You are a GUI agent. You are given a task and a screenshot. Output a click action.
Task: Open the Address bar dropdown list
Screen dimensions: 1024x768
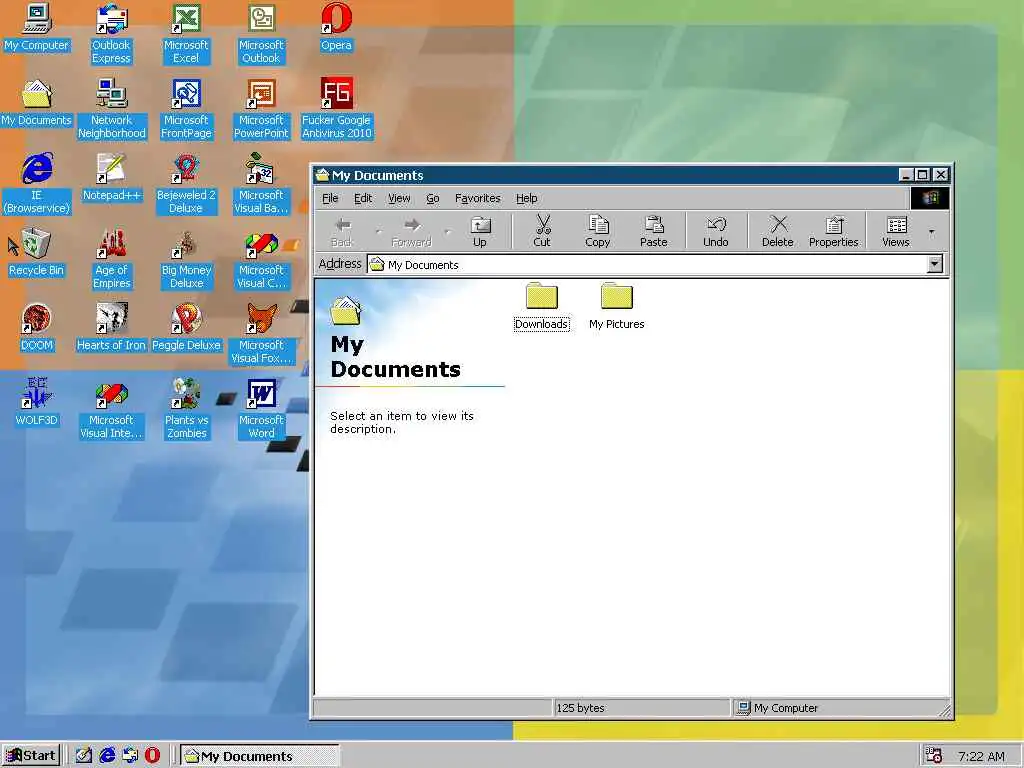935,264
